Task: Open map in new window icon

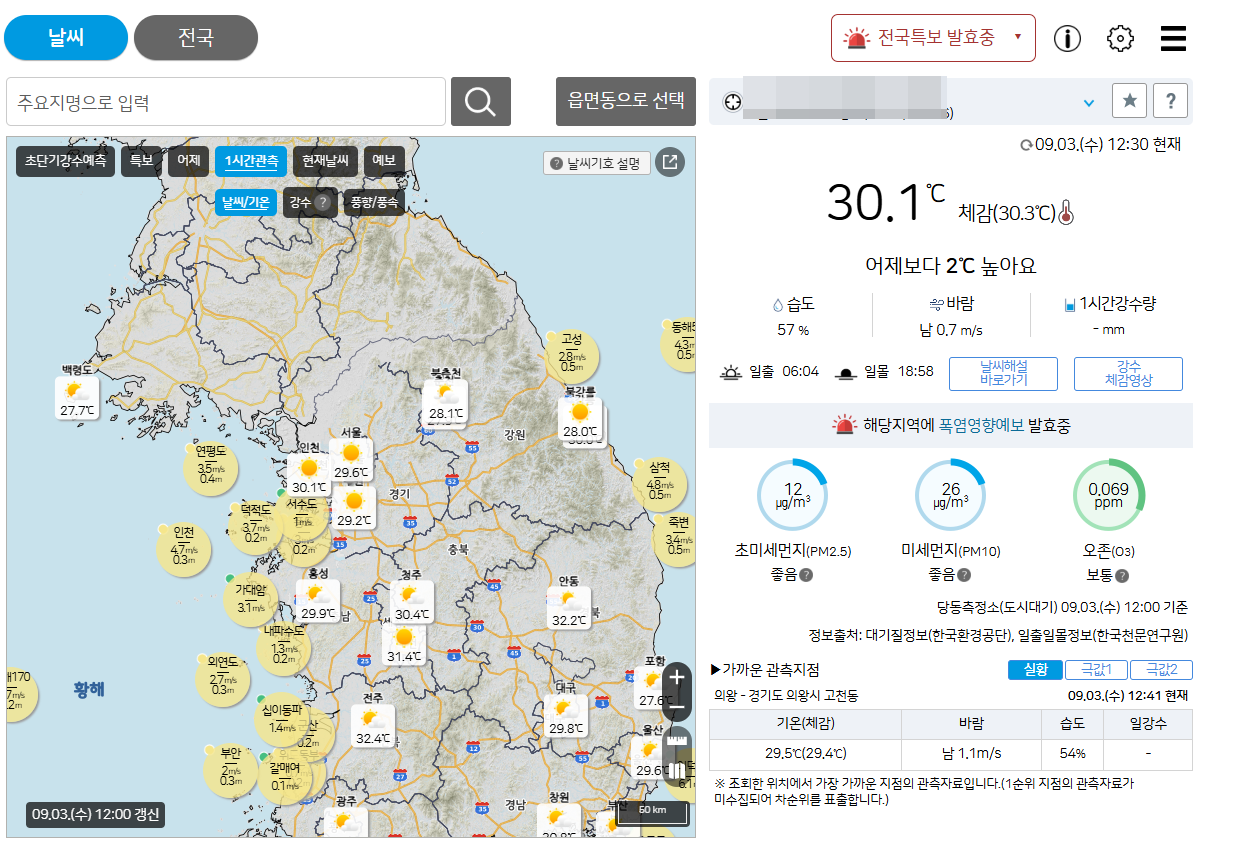Action: (x=670, y=162)
